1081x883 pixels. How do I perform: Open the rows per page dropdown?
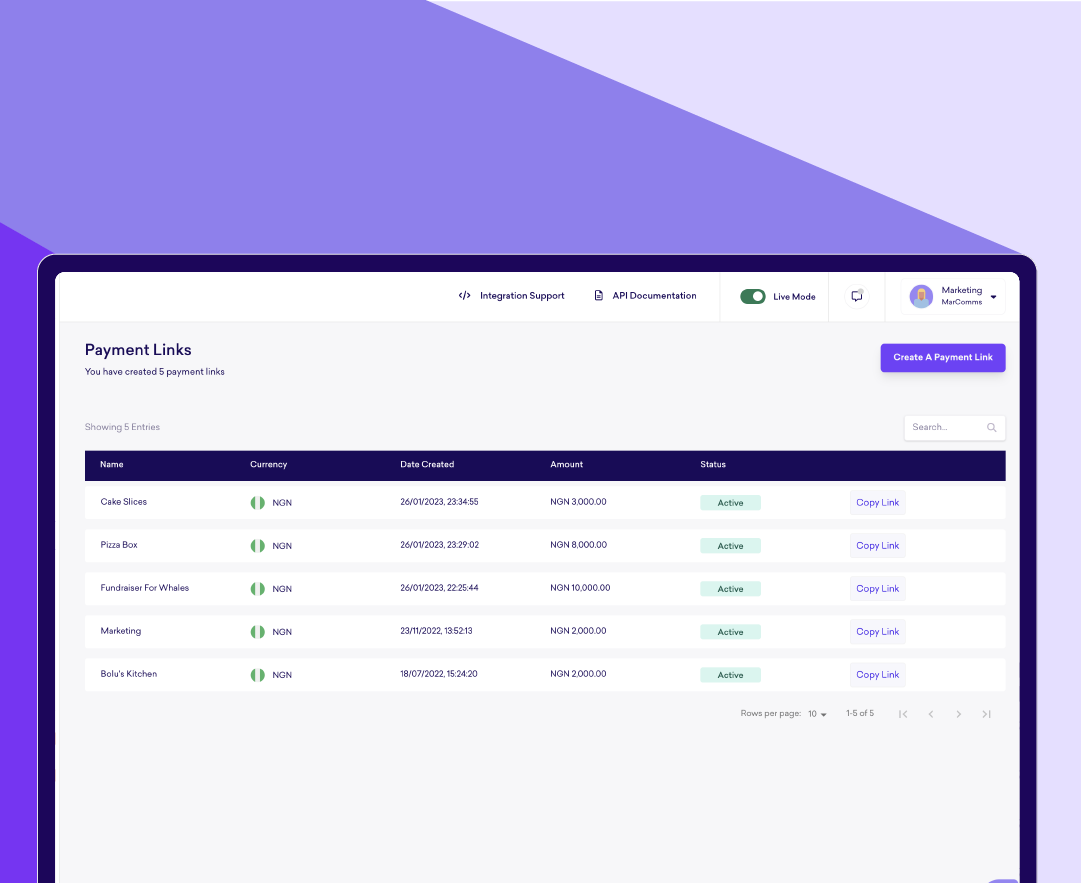coord(817,714)
